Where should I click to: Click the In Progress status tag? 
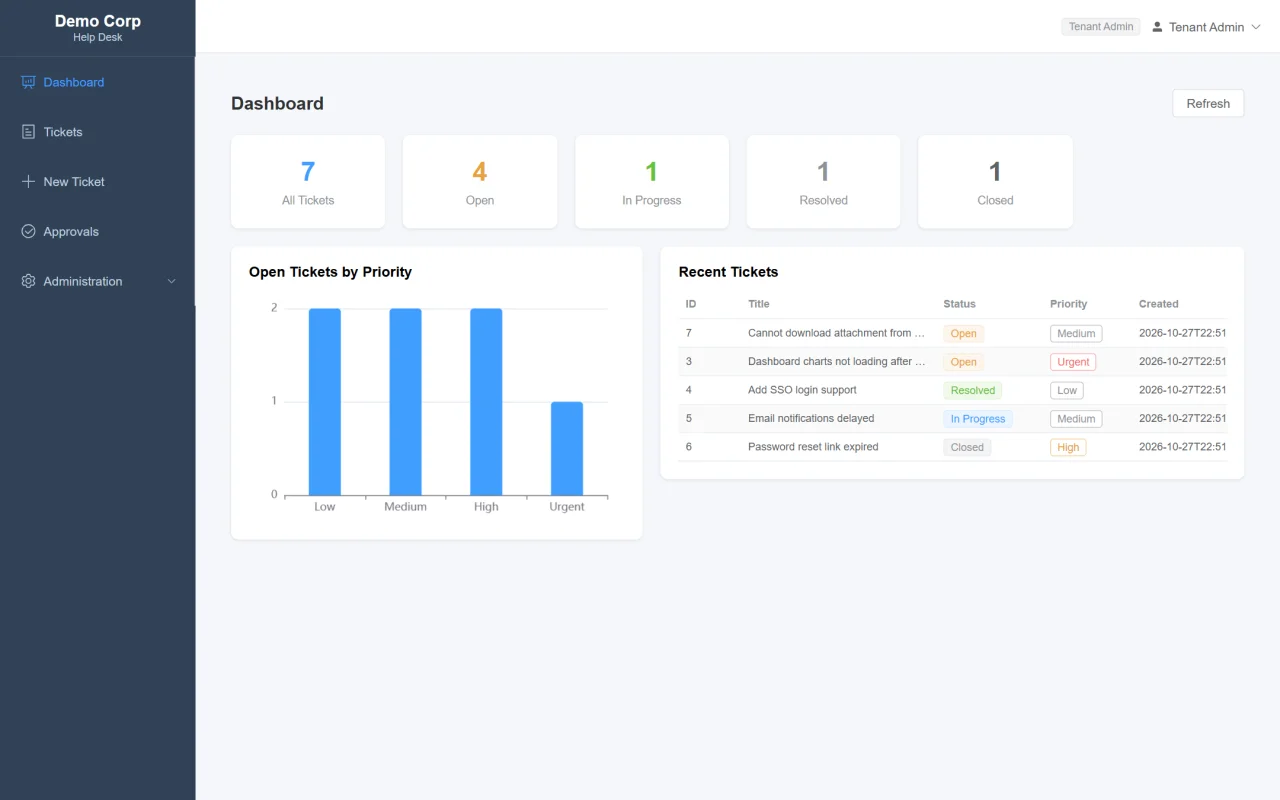[978, 419]
